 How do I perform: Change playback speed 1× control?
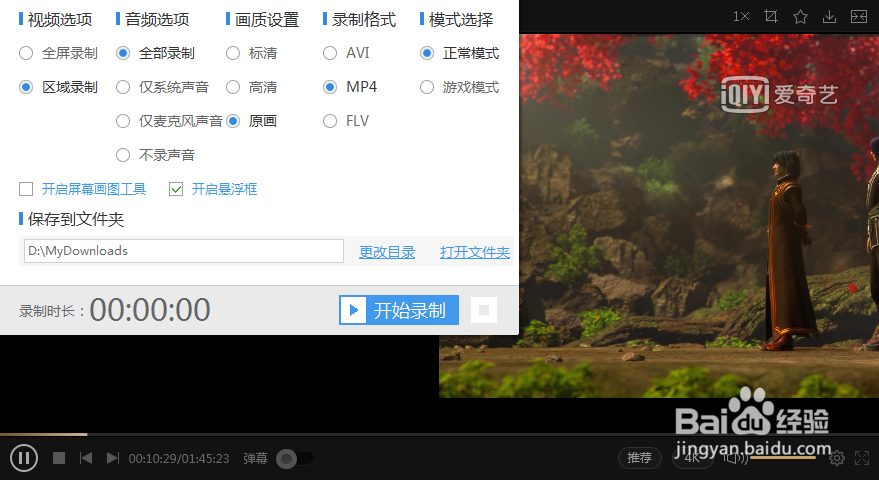click(x=741, y=17)
